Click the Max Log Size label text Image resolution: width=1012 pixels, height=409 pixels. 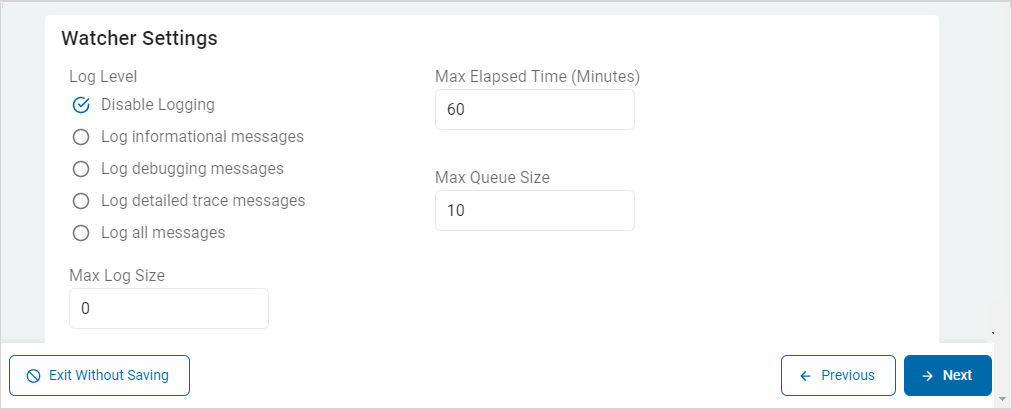click(x=117, y=275)
